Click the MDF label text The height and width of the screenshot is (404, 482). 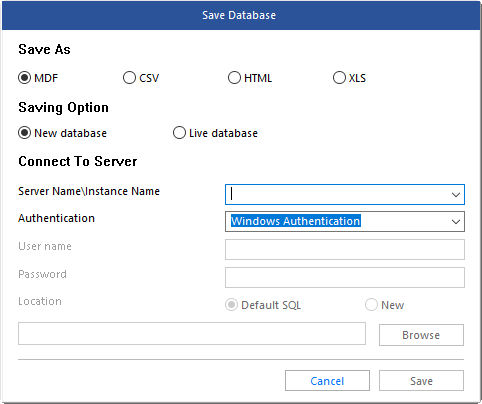(46, 78)
